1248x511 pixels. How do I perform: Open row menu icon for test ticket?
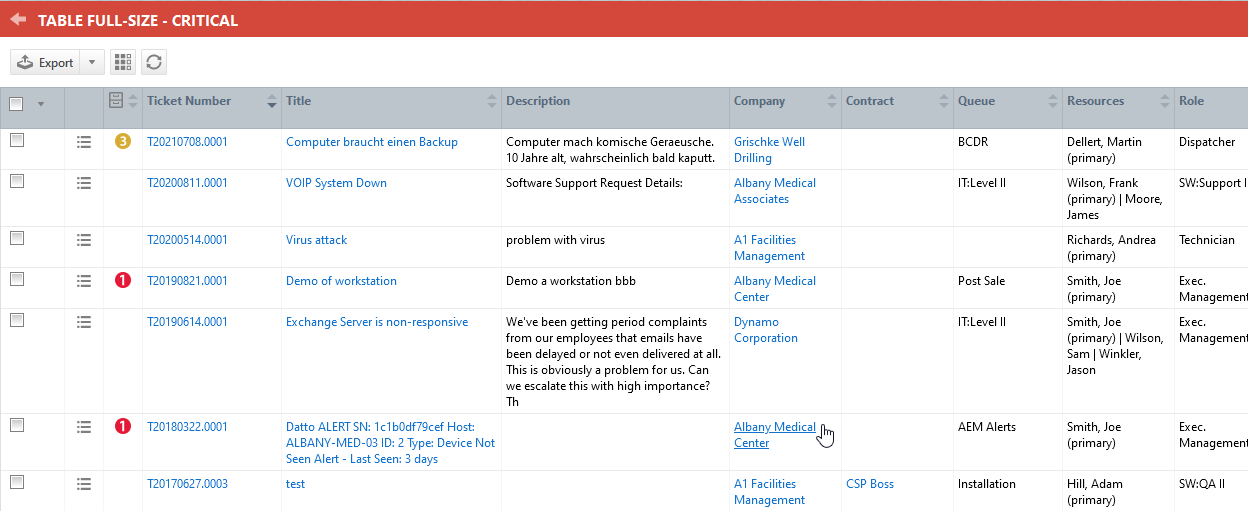point(84,485)
